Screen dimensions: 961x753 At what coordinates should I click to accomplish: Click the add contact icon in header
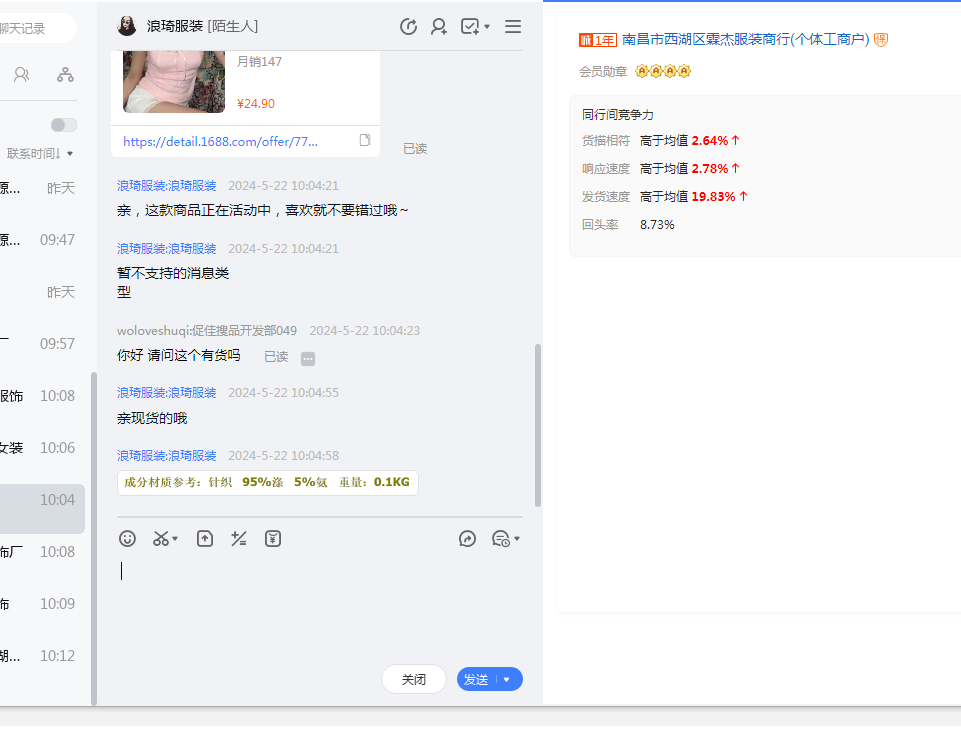[438, 27]
